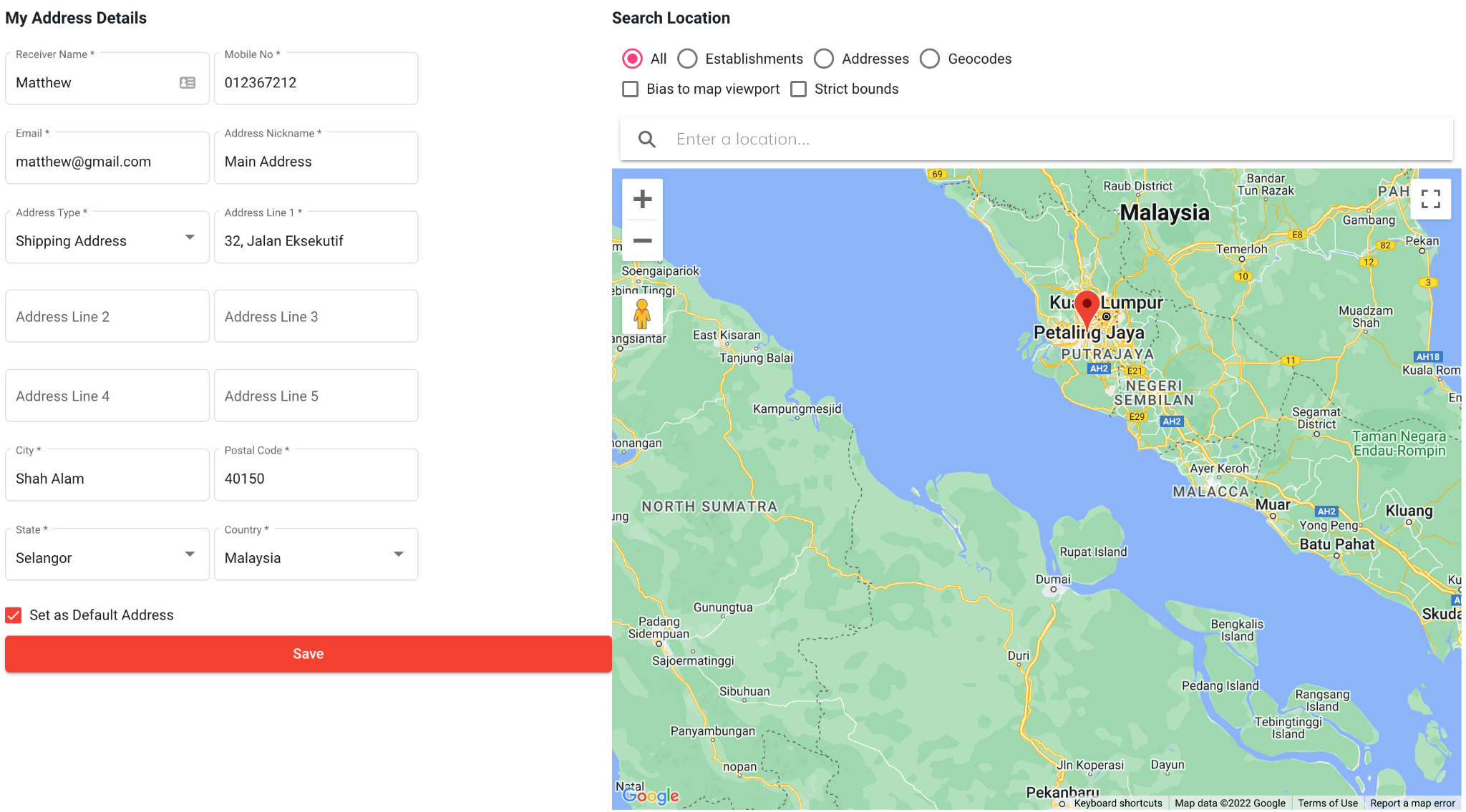
Task: Click the Street View pegman icon
Action: point(642,314)
